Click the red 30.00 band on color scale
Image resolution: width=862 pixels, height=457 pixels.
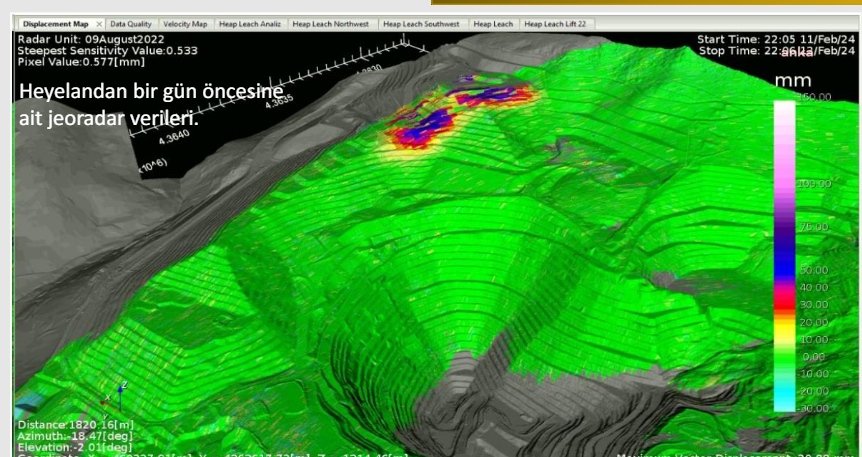(785, 302)
